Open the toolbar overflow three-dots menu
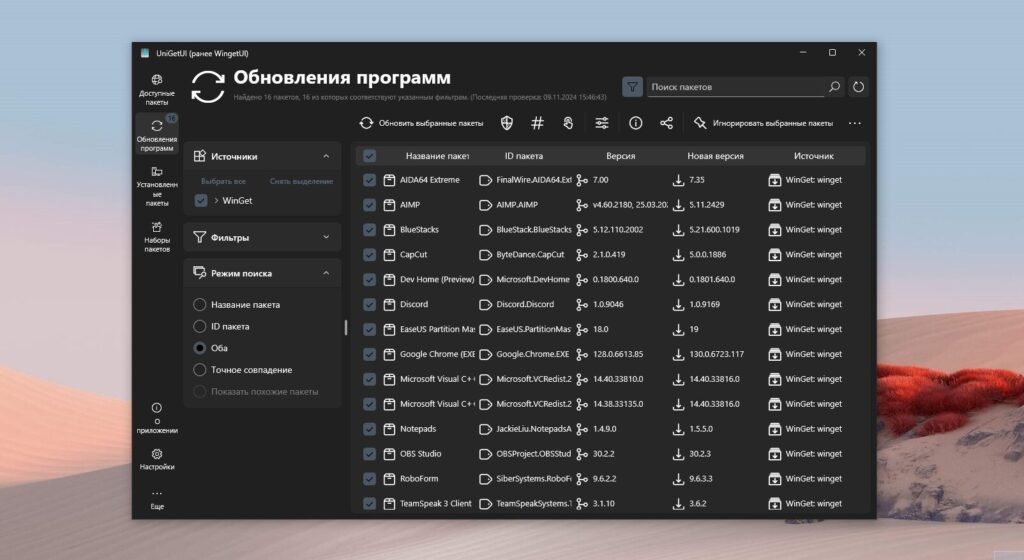 point(854,123)
